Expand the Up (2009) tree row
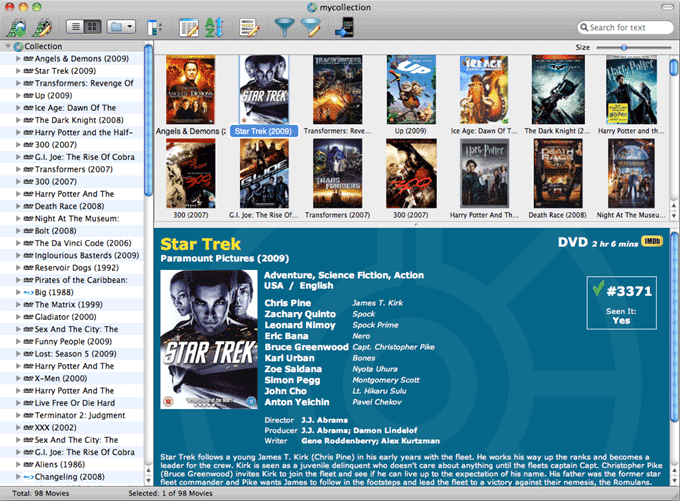This screenshot has height=501, width=680. click(x=18, y=95)
